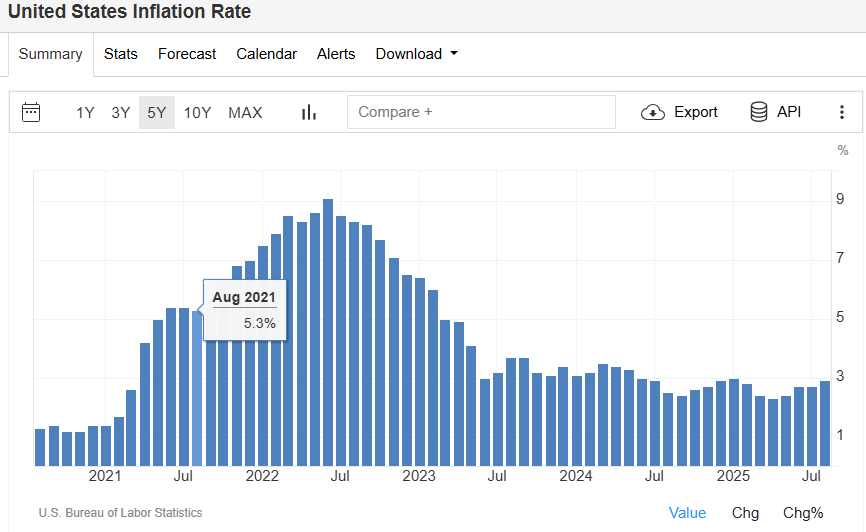Viewport: 866px width, 532px height.
Task: Select the 3Y time range
Action: click(121, 112)
